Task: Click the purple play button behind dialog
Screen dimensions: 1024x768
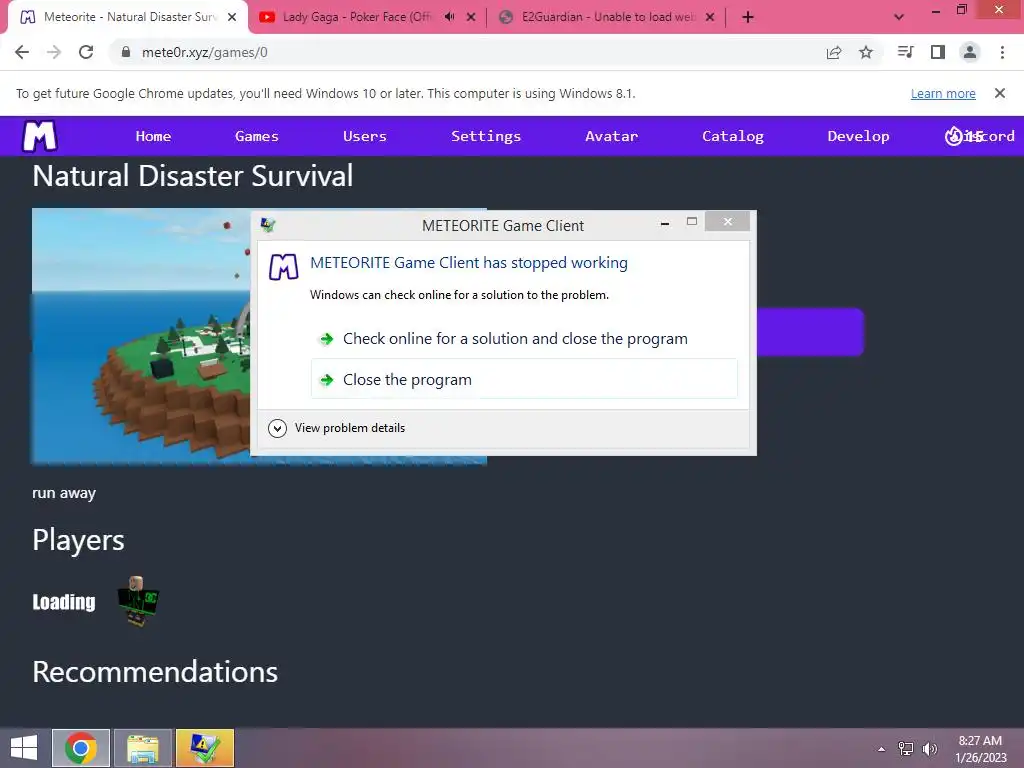Action: coord(810,332)
